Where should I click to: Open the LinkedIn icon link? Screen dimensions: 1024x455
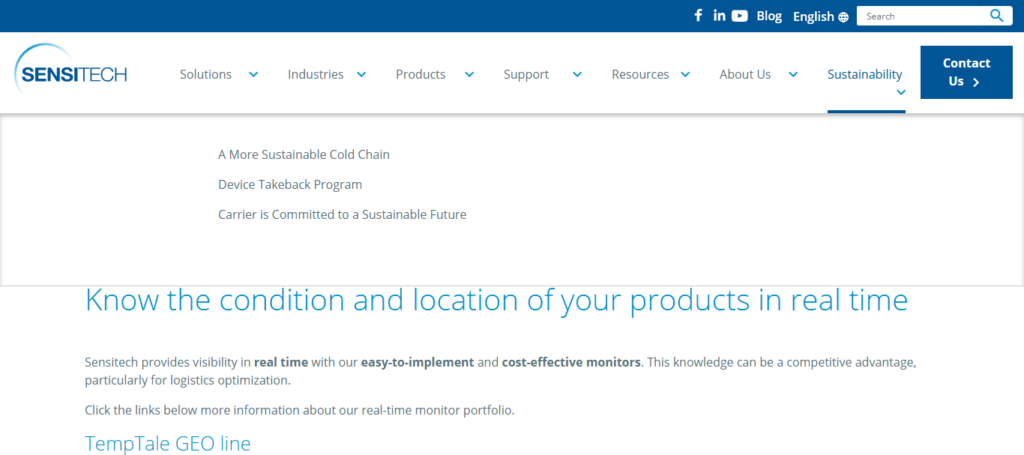pyautogui.click(x=719, y=16)
